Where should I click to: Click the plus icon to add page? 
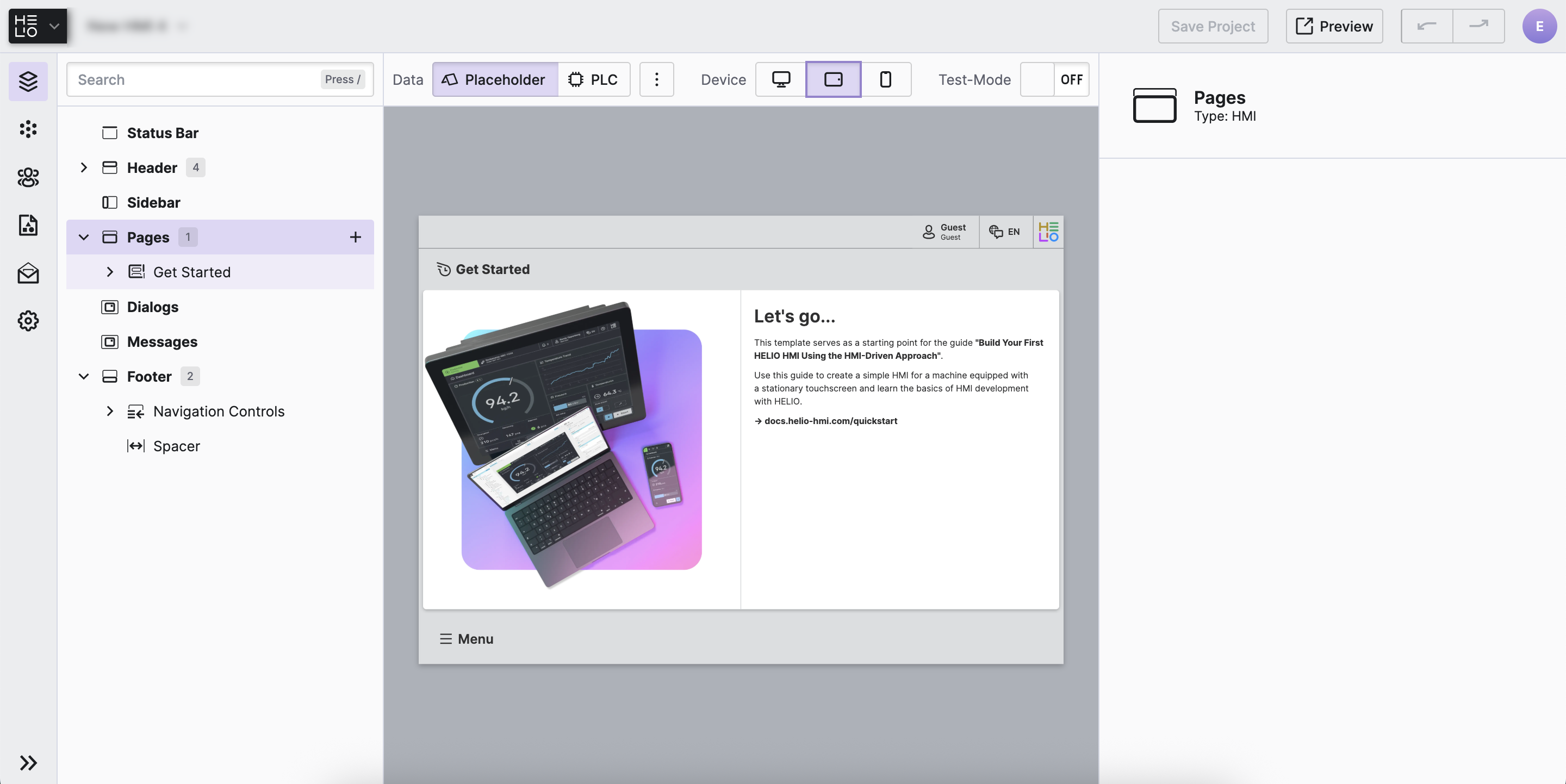pyautogui.click(x=355, y=237)
